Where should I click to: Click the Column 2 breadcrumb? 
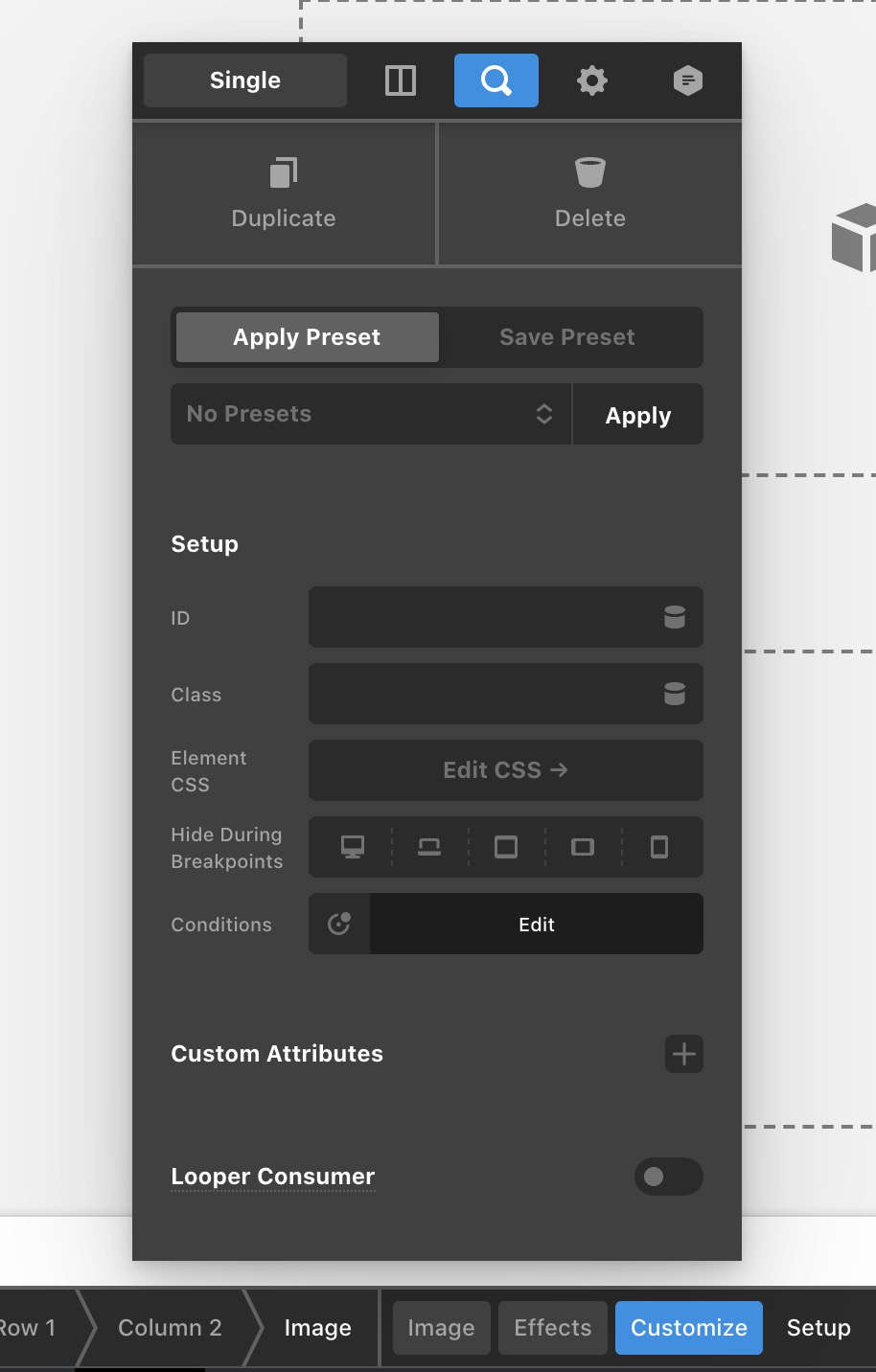point(170,1328)
